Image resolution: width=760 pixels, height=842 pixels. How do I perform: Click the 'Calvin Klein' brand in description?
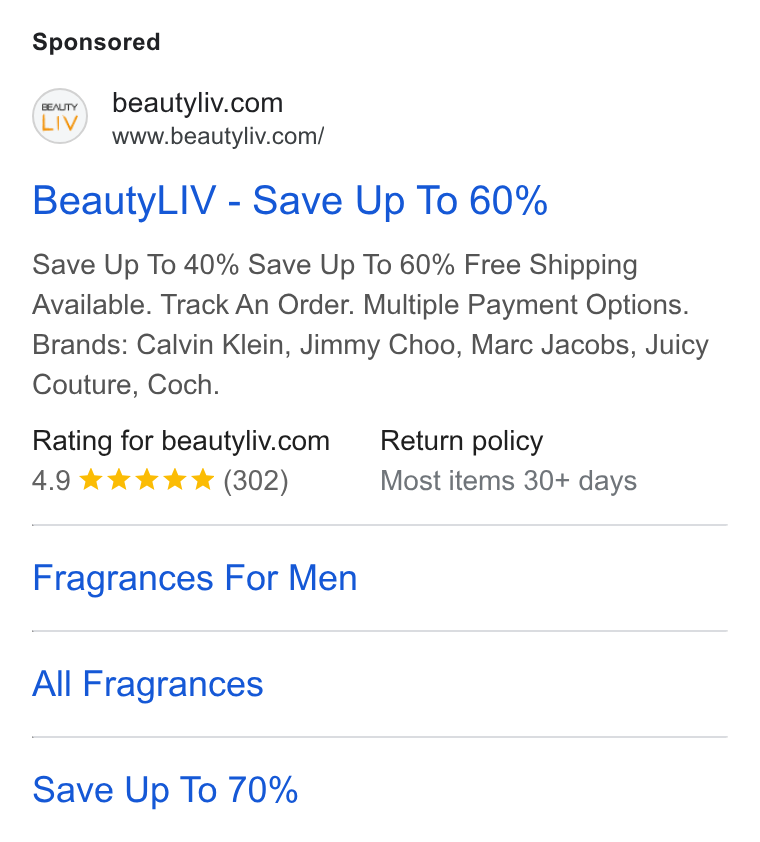[x=210, y=345]
